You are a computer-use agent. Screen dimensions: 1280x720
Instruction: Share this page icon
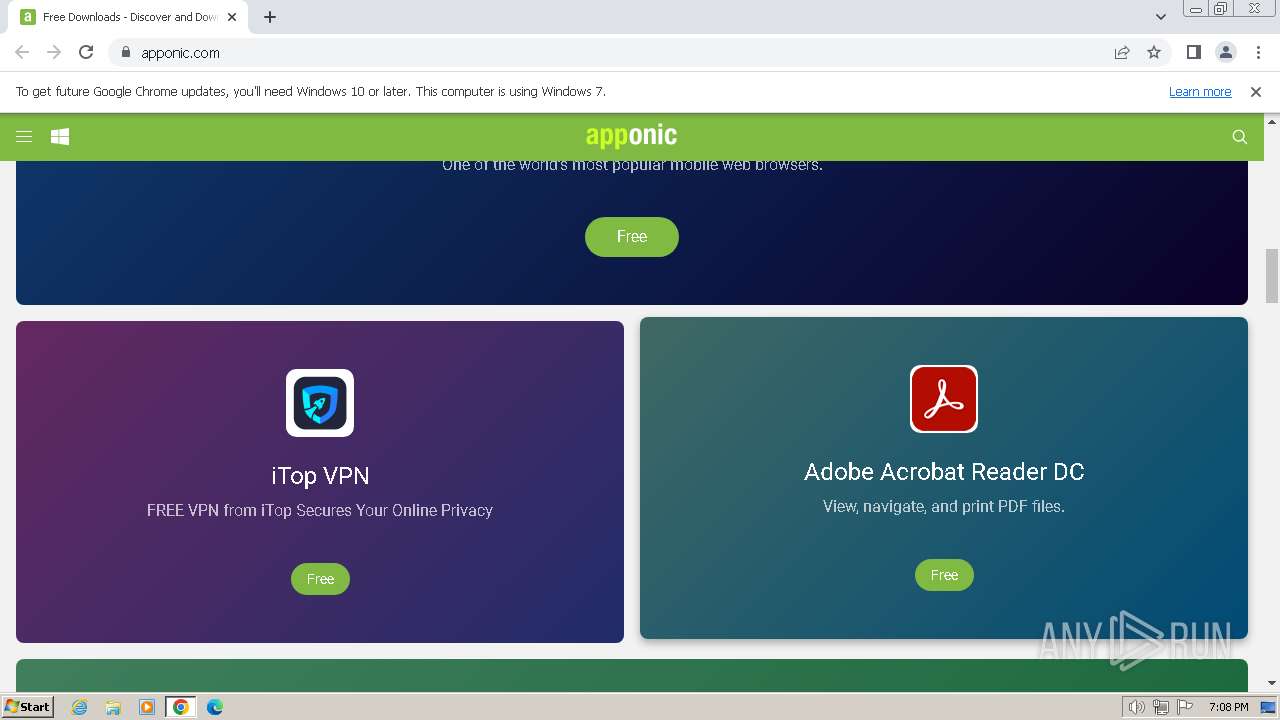[x=1122, y=53]
